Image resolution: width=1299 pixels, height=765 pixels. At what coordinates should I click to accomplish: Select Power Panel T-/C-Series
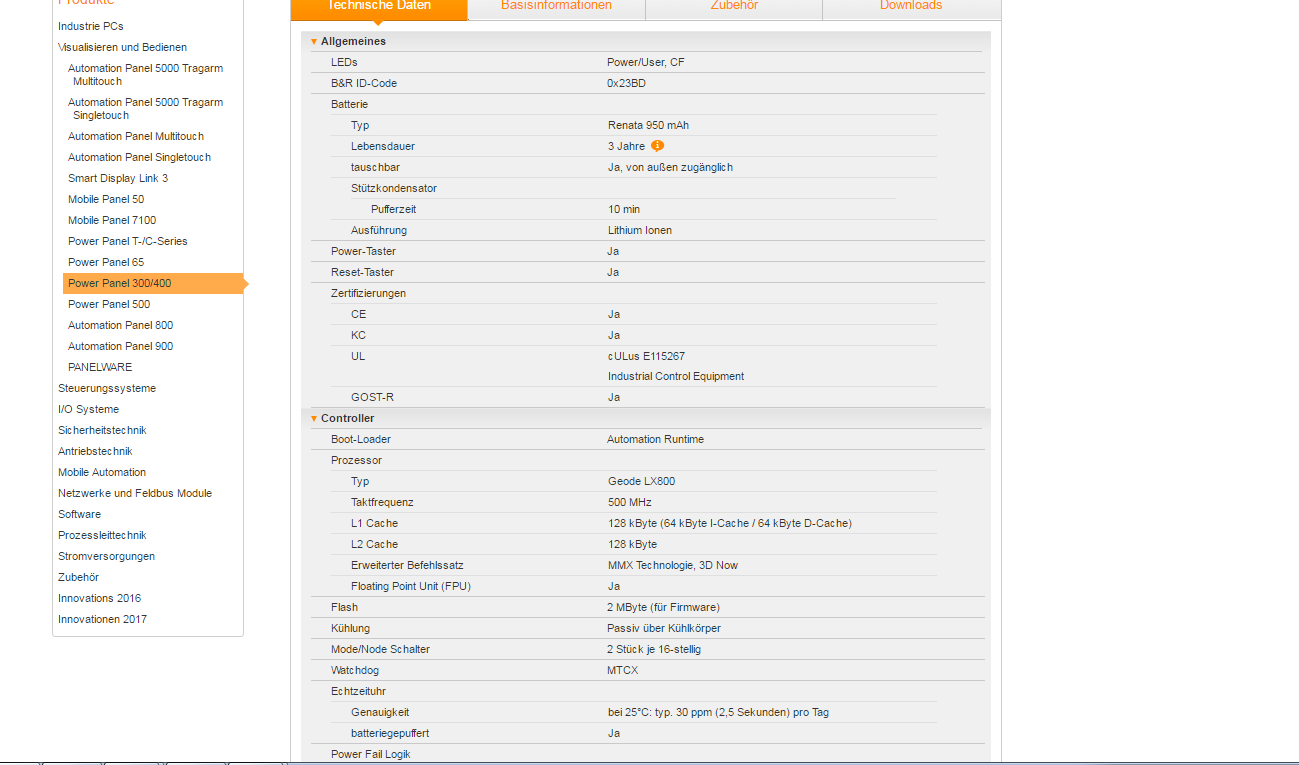click(128, 241)
